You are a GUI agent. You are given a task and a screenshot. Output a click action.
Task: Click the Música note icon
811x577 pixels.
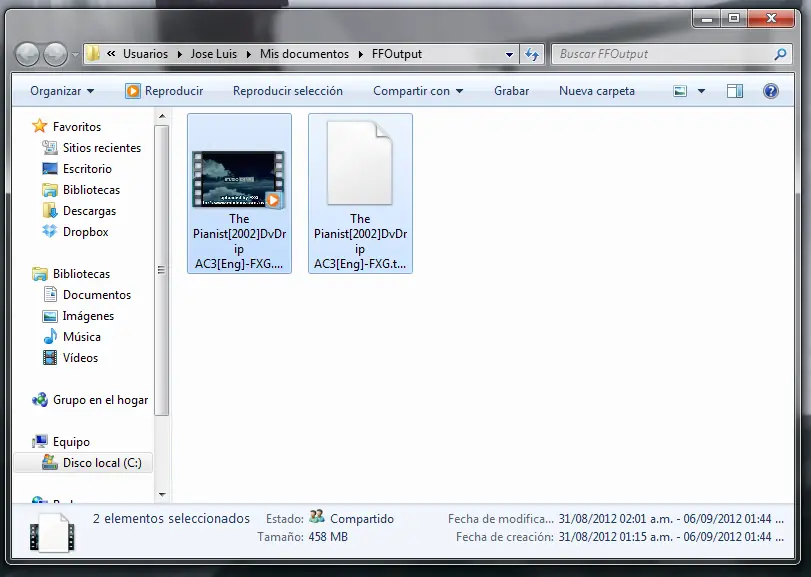(x=50, y=337)
